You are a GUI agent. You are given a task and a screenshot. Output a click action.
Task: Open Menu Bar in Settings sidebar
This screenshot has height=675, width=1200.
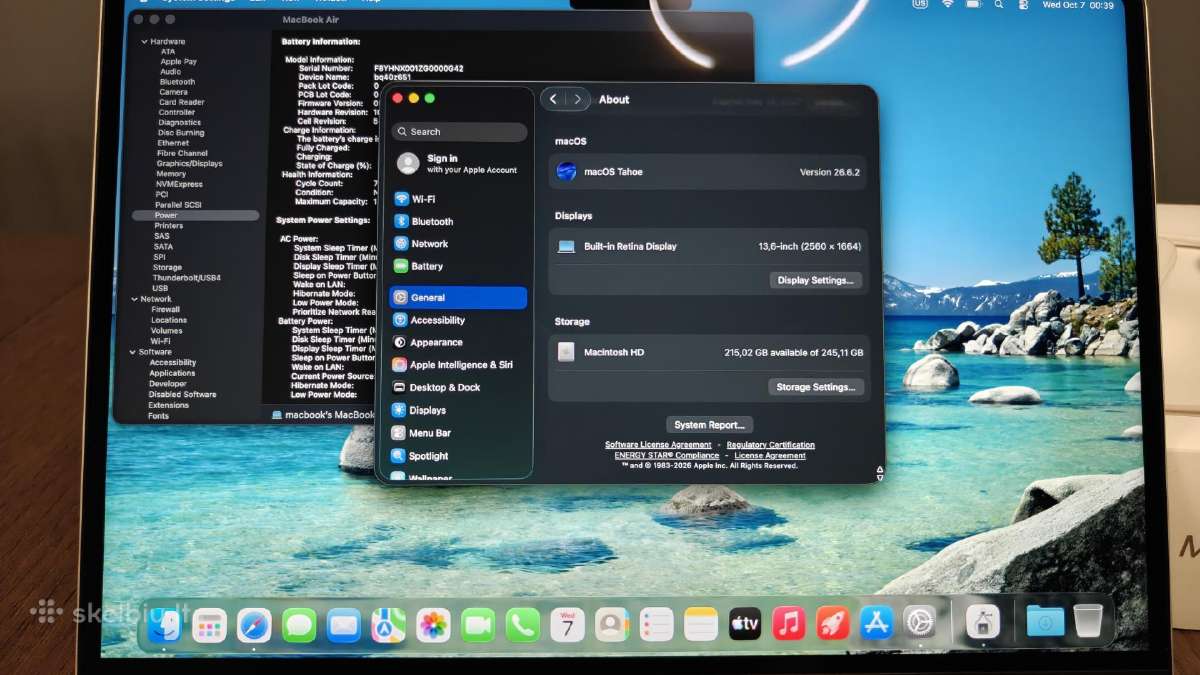[x=458, y=433]
